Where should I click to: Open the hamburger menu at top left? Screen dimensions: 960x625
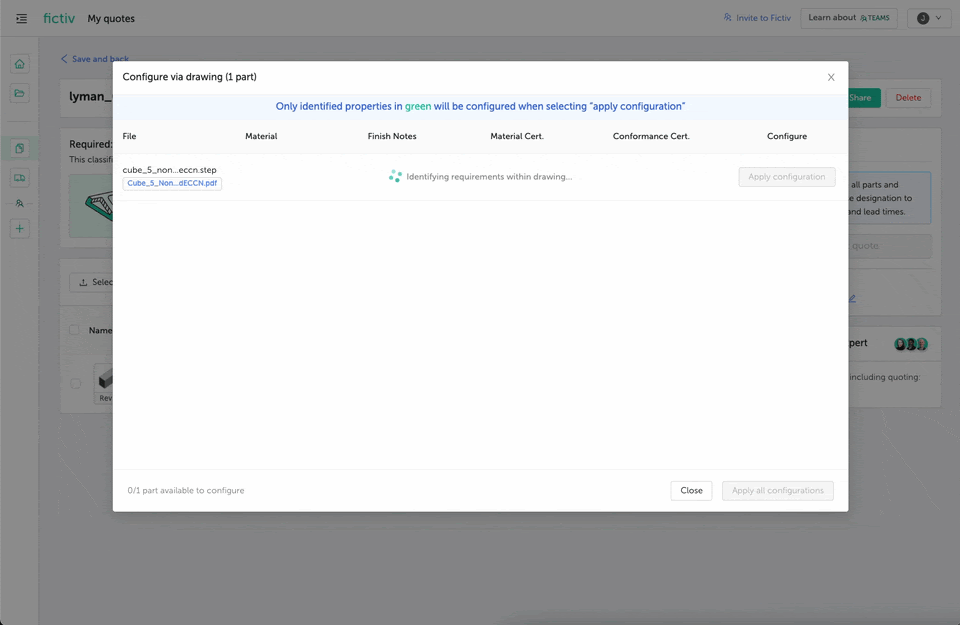tap(21, 18)
